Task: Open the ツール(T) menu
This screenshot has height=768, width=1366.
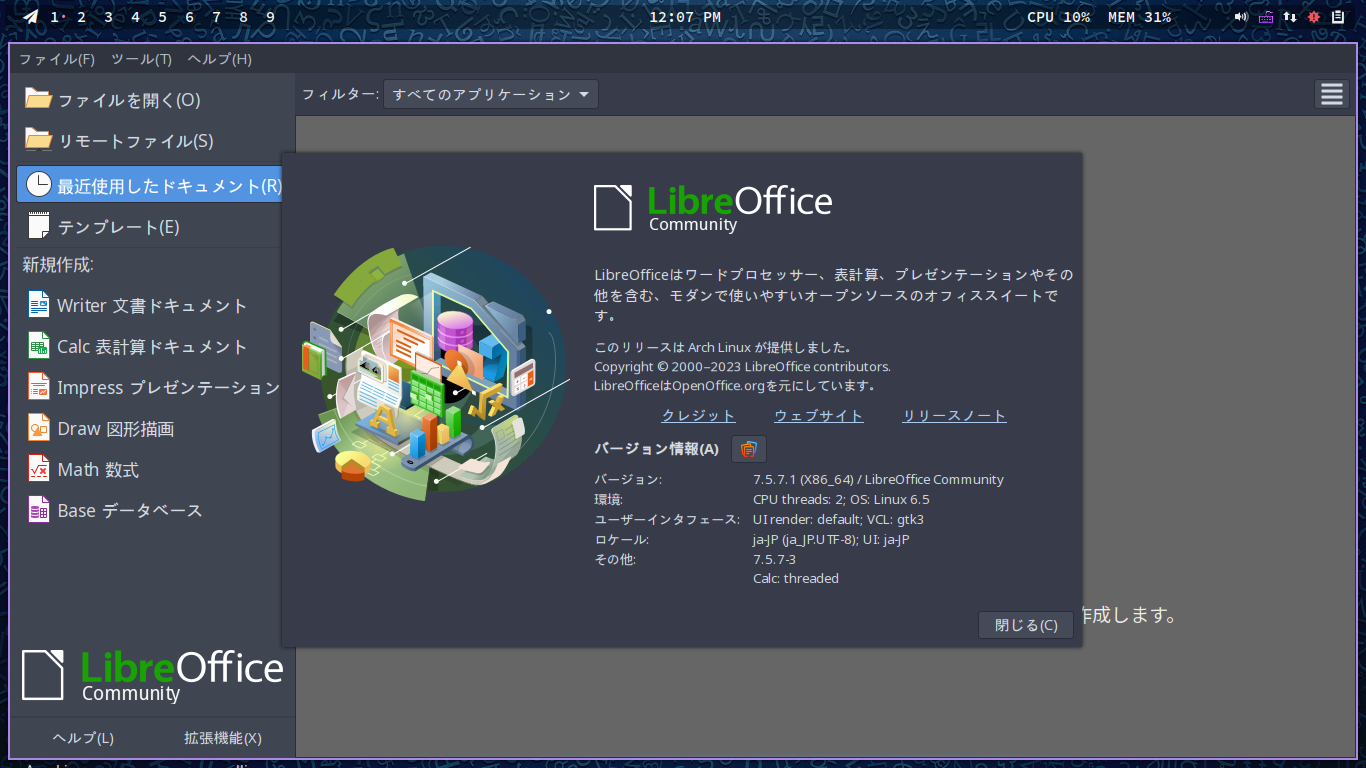Action: [x=141, y=59]
